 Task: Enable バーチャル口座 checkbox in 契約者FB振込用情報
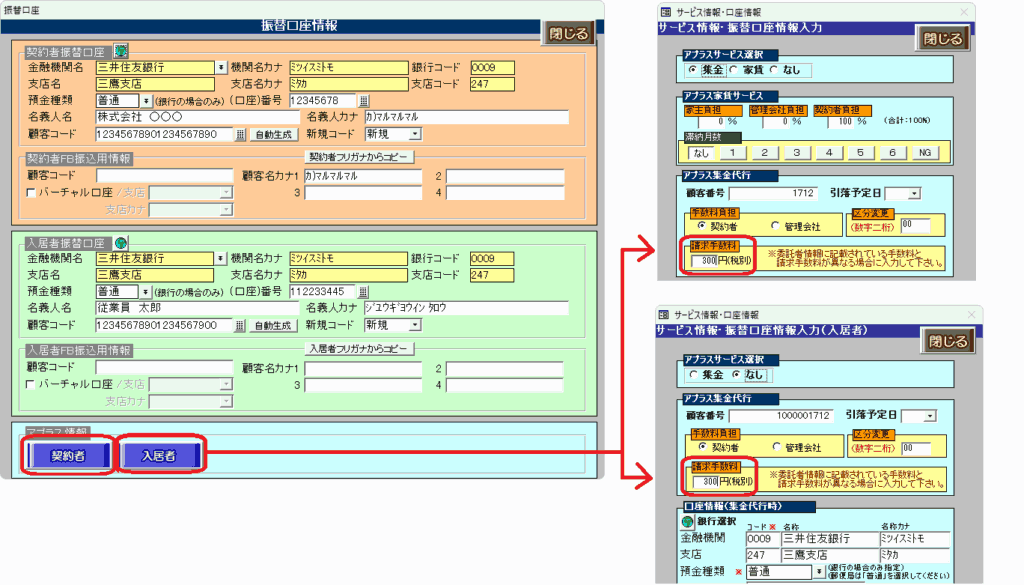click(x=30, y=192)
